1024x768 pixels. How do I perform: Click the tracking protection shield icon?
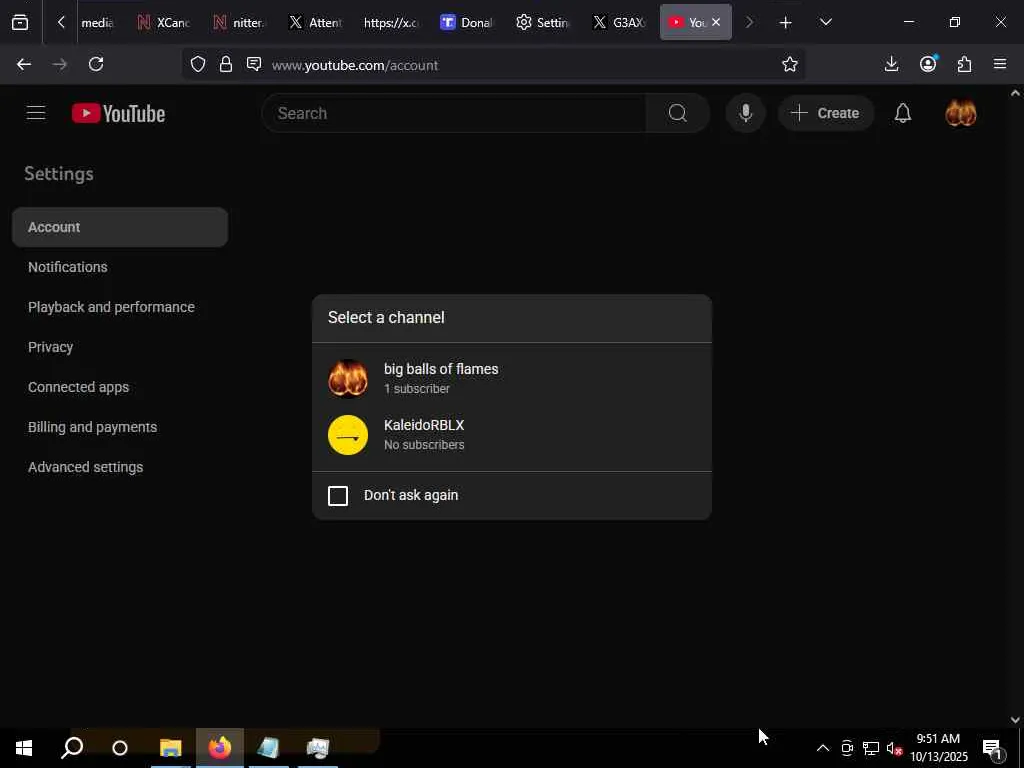click(198, 64)
